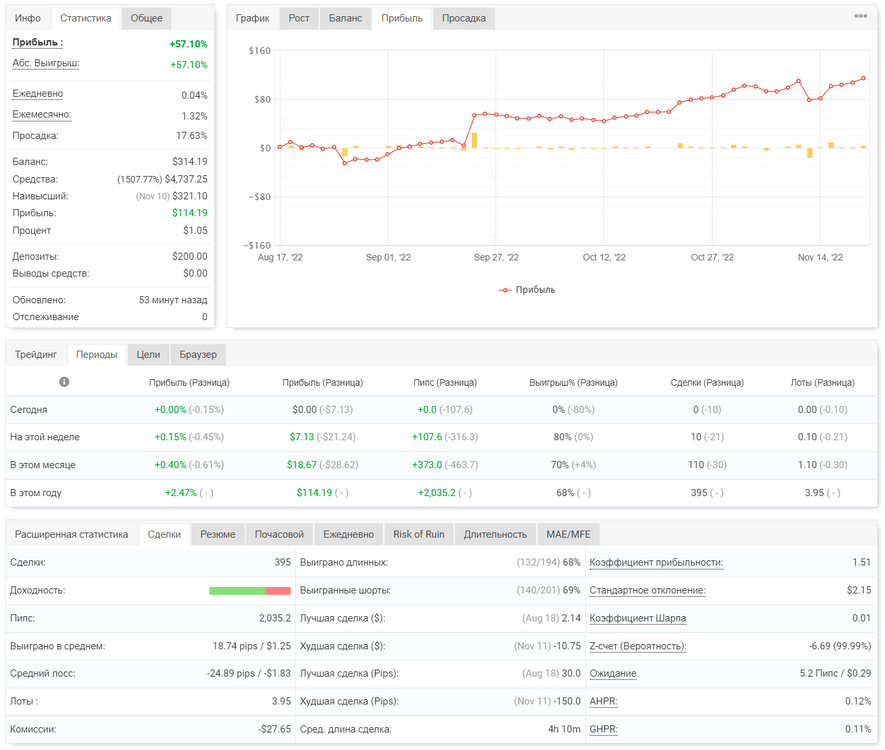Open the Risk of Ruin tab
Screen dimensions: 885x750
[x=418, y=534]
